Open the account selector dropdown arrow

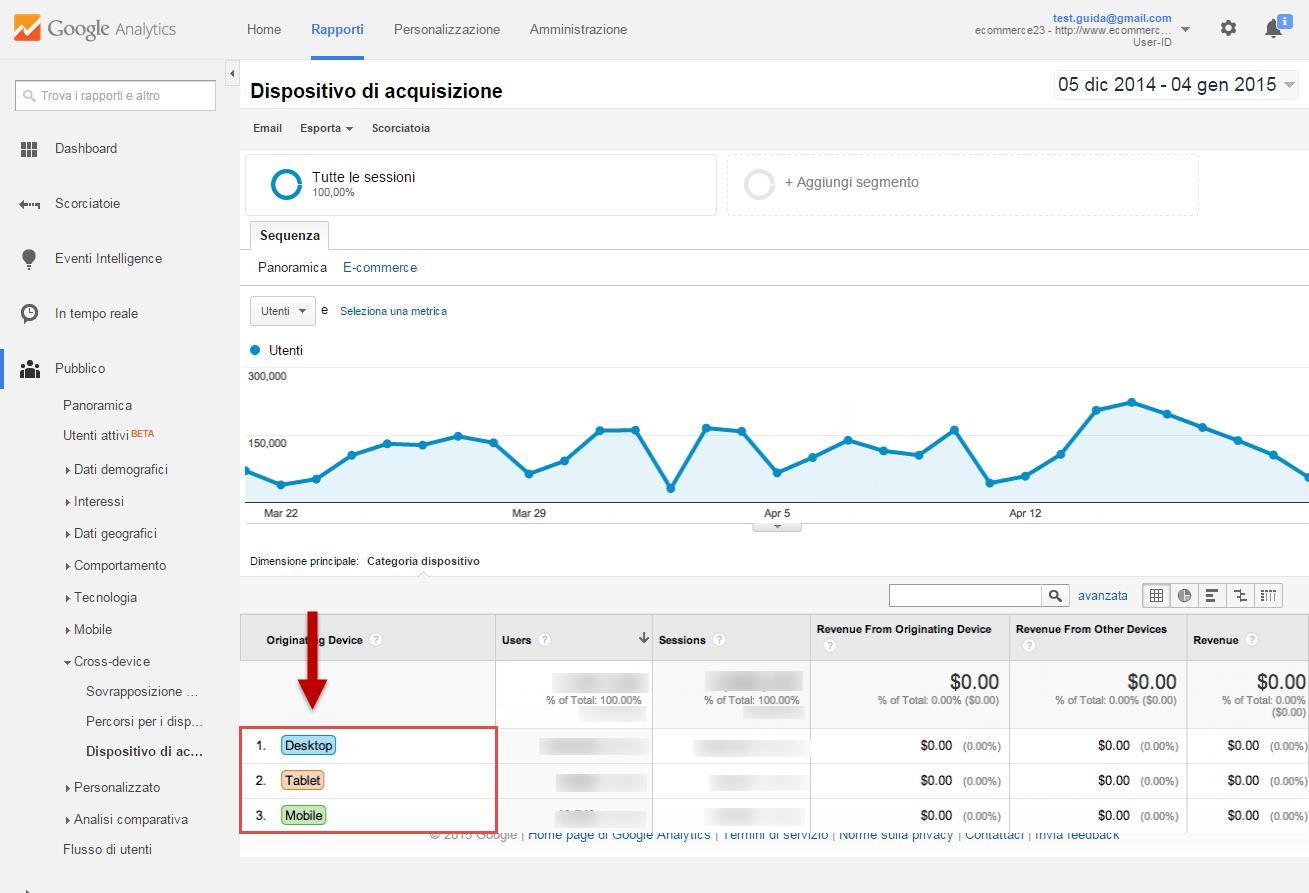pyautogui.click(x=1185, y=29)
